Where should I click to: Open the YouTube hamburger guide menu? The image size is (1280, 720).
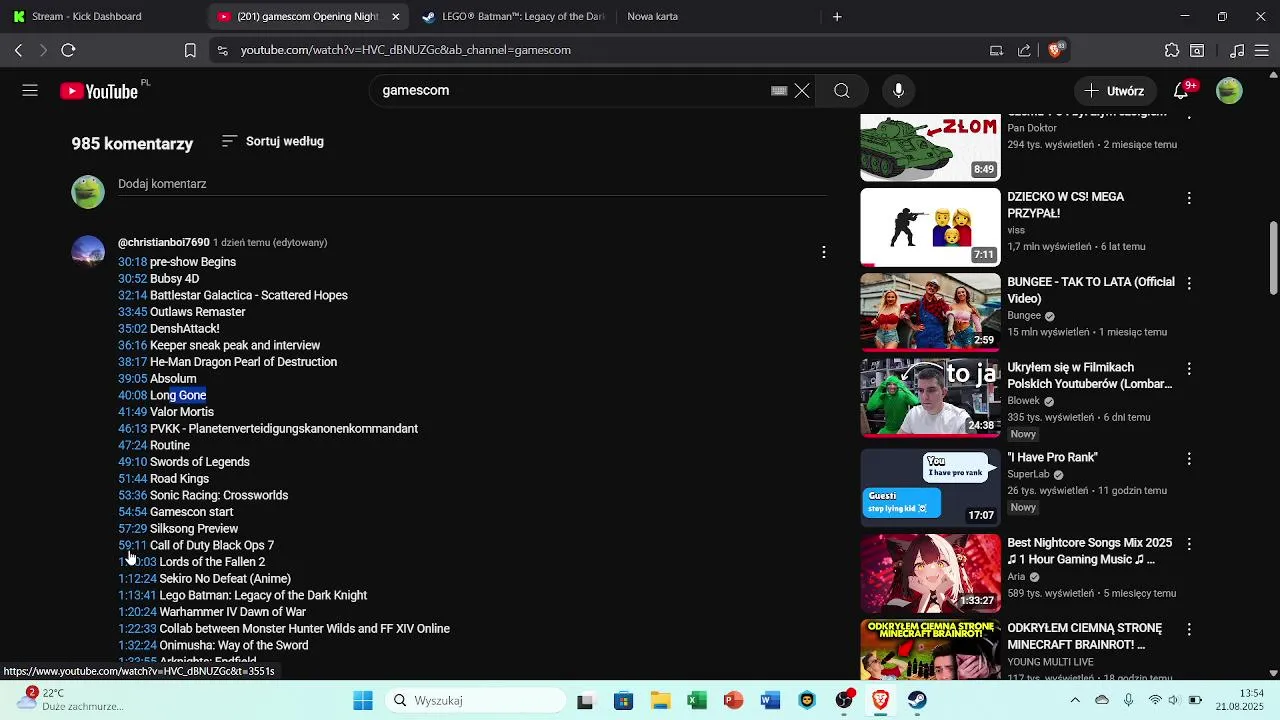(x=30, y=91)
